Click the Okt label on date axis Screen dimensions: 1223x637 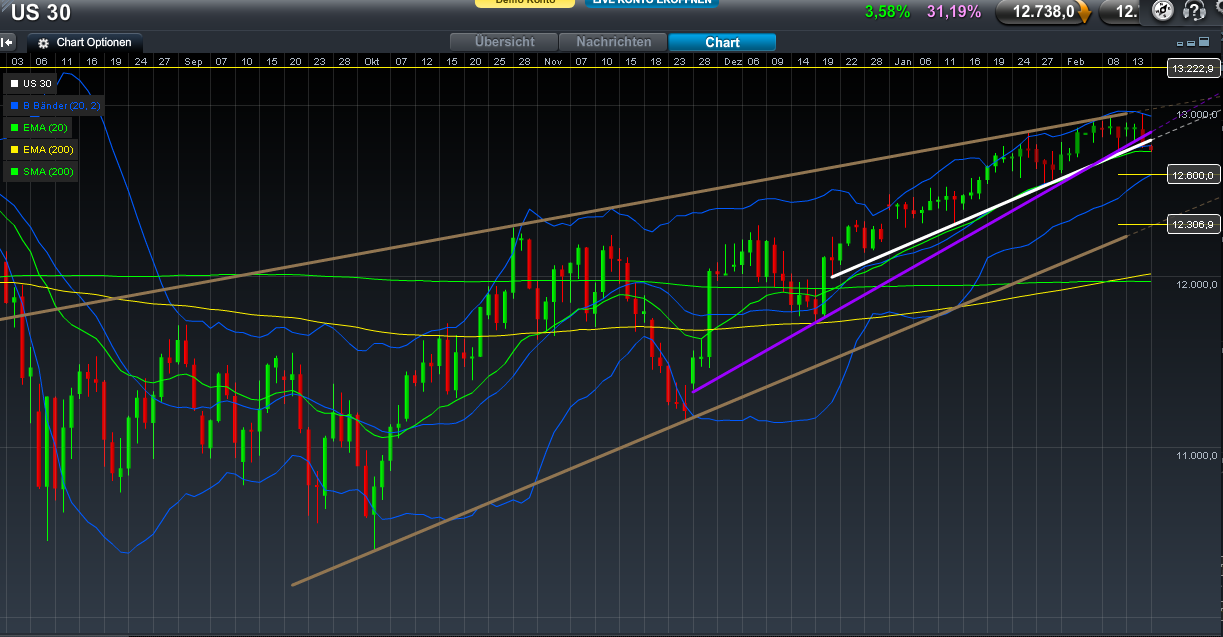[372, 61]
